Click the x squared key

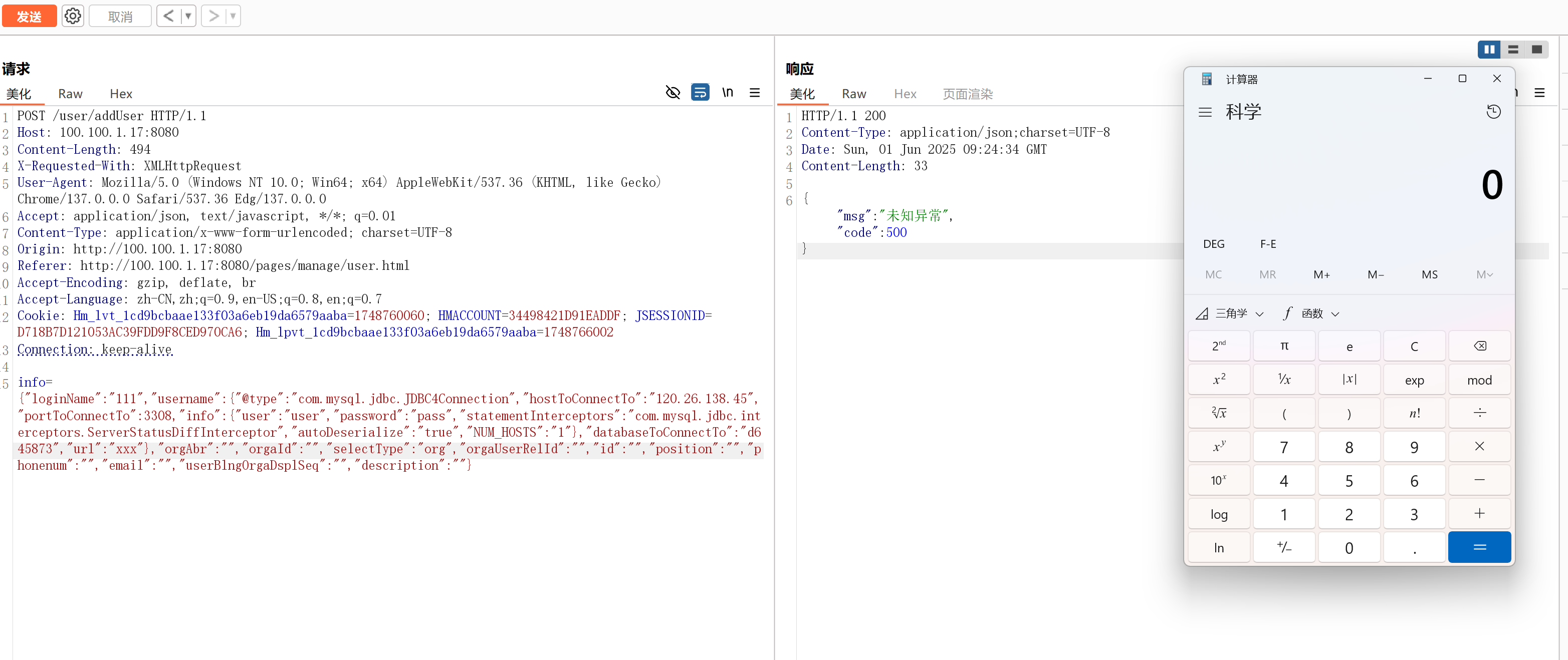1219,380
